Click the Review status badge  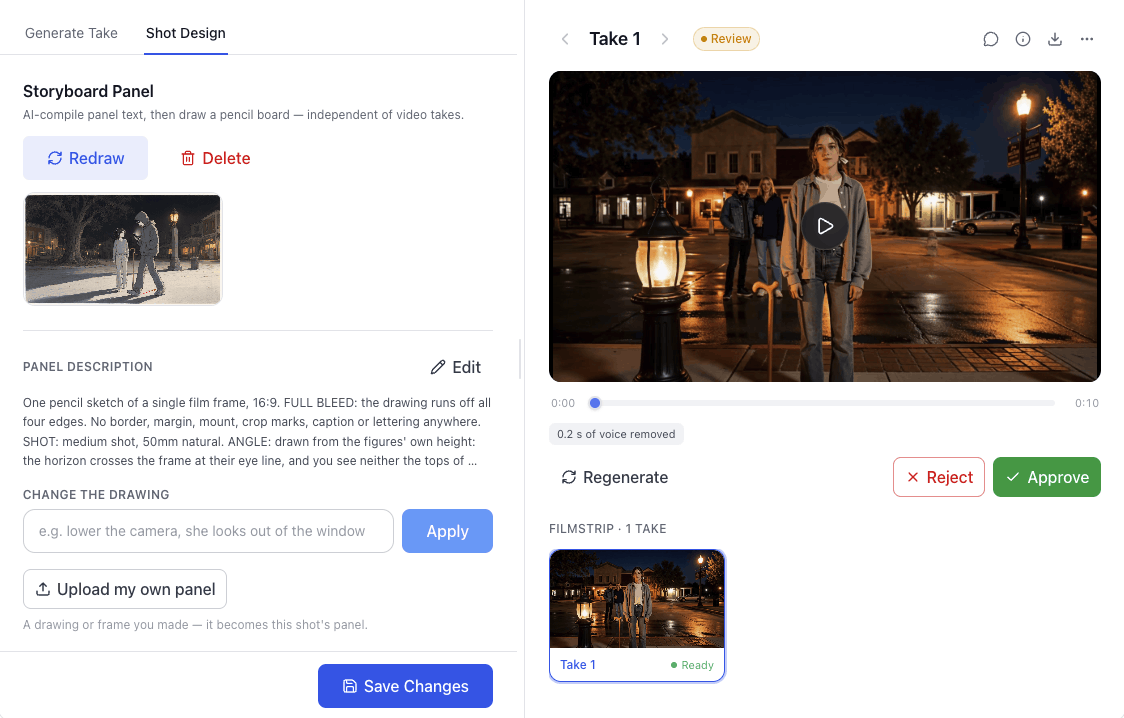pos(726,39)
